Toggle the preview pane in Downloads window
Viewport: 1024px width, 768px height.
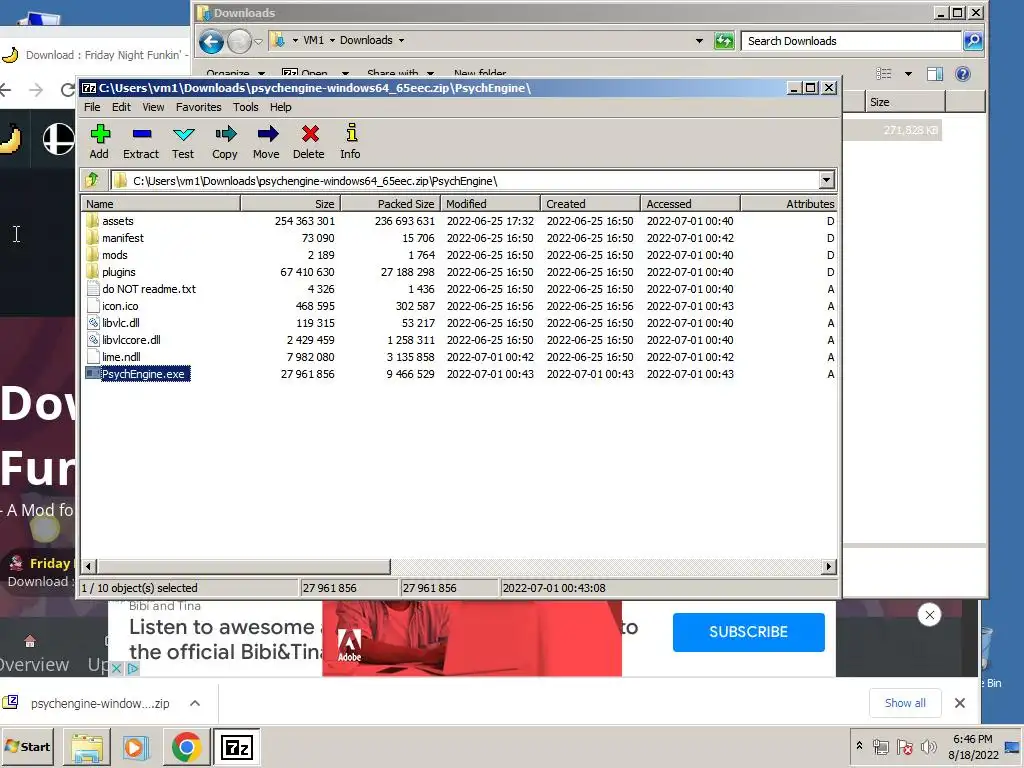[935, 74]
